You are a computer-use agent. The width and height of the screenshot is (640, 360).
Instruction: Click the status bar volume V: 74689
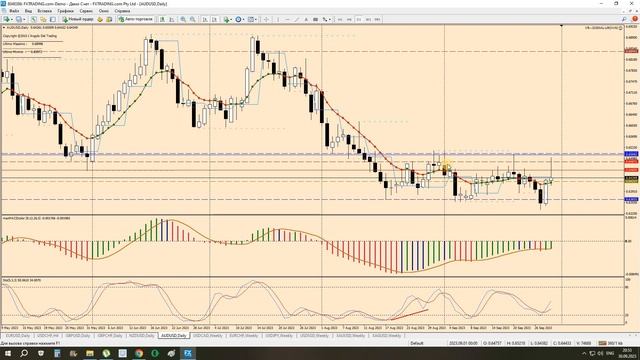(x=584, y=343)
